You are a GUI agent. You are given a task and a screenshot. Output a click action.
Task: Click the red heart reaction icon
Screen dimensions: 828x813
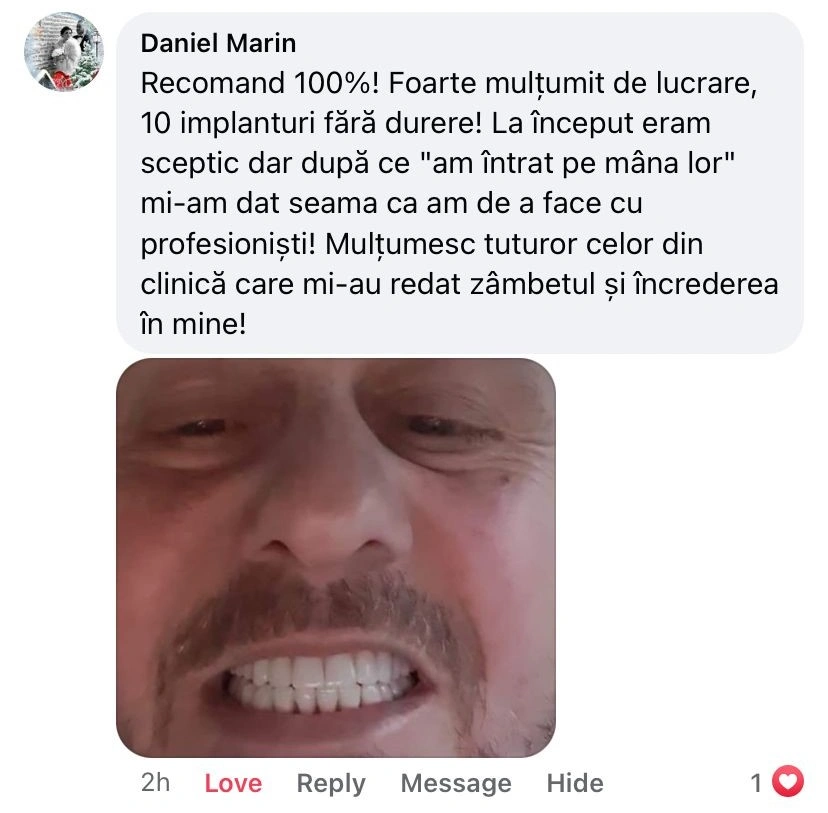[788, 780]
